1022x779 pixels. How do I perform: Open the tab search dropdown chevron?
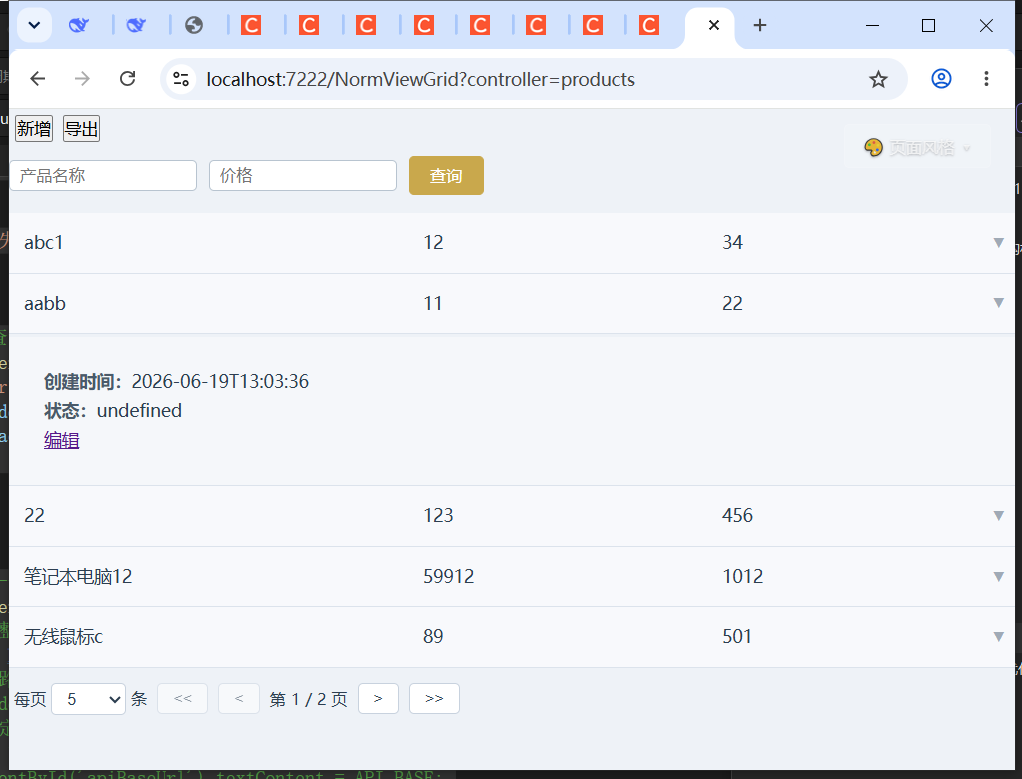(x=34, y=25)
